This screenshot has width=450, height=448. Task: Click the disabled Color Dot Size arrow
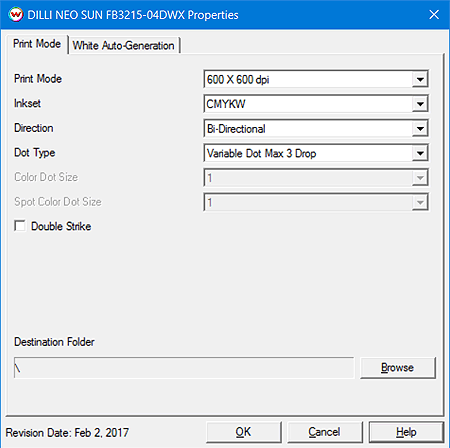tap(420, 178)
